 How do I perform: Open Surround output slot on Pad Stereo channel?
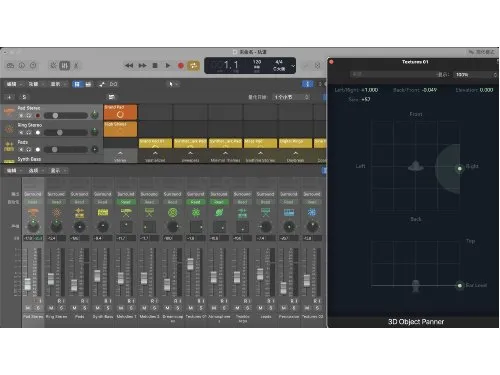33,194
